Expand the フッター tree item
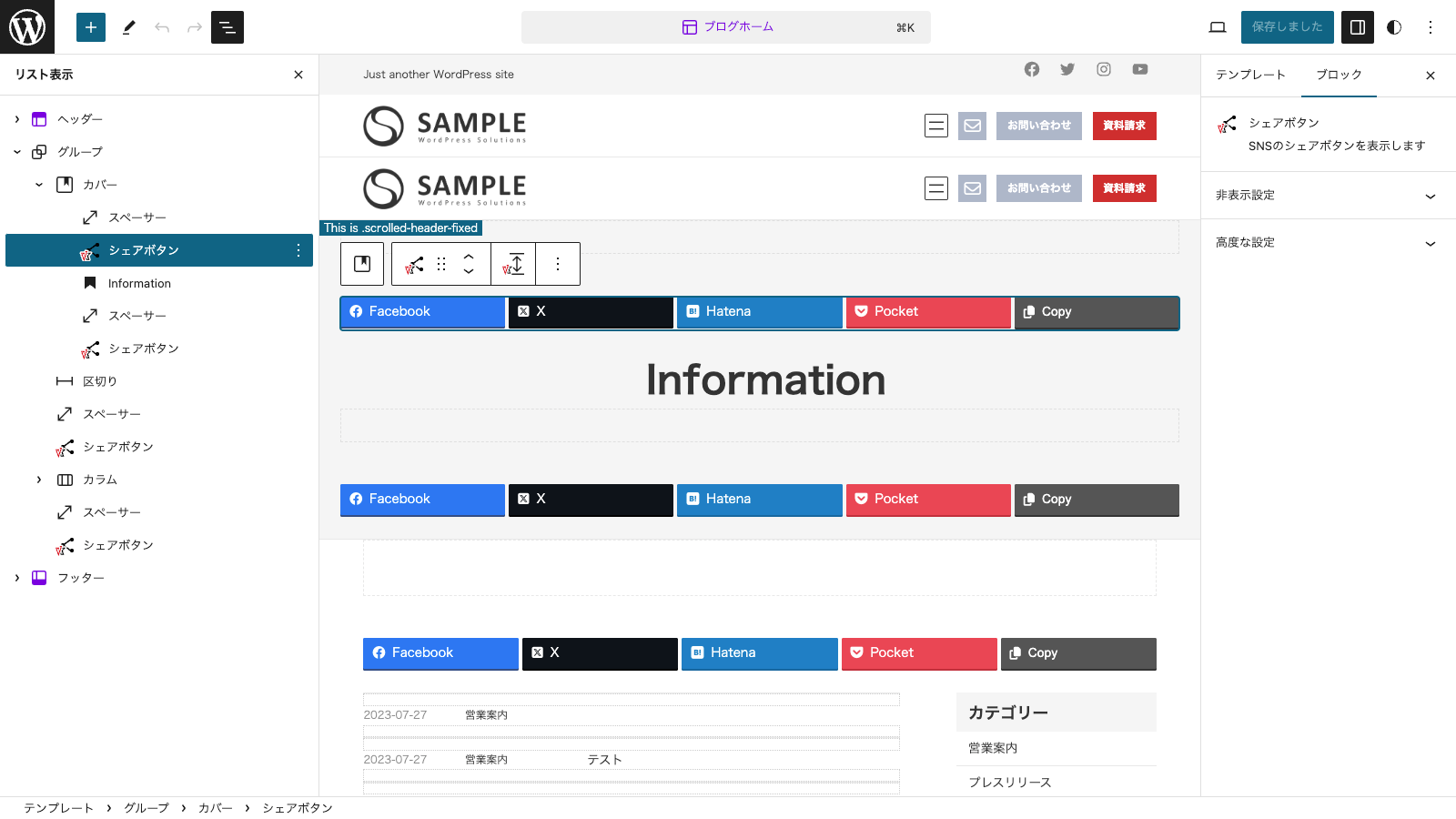This screenshot has width=1456, height=819. pos(17,578)
